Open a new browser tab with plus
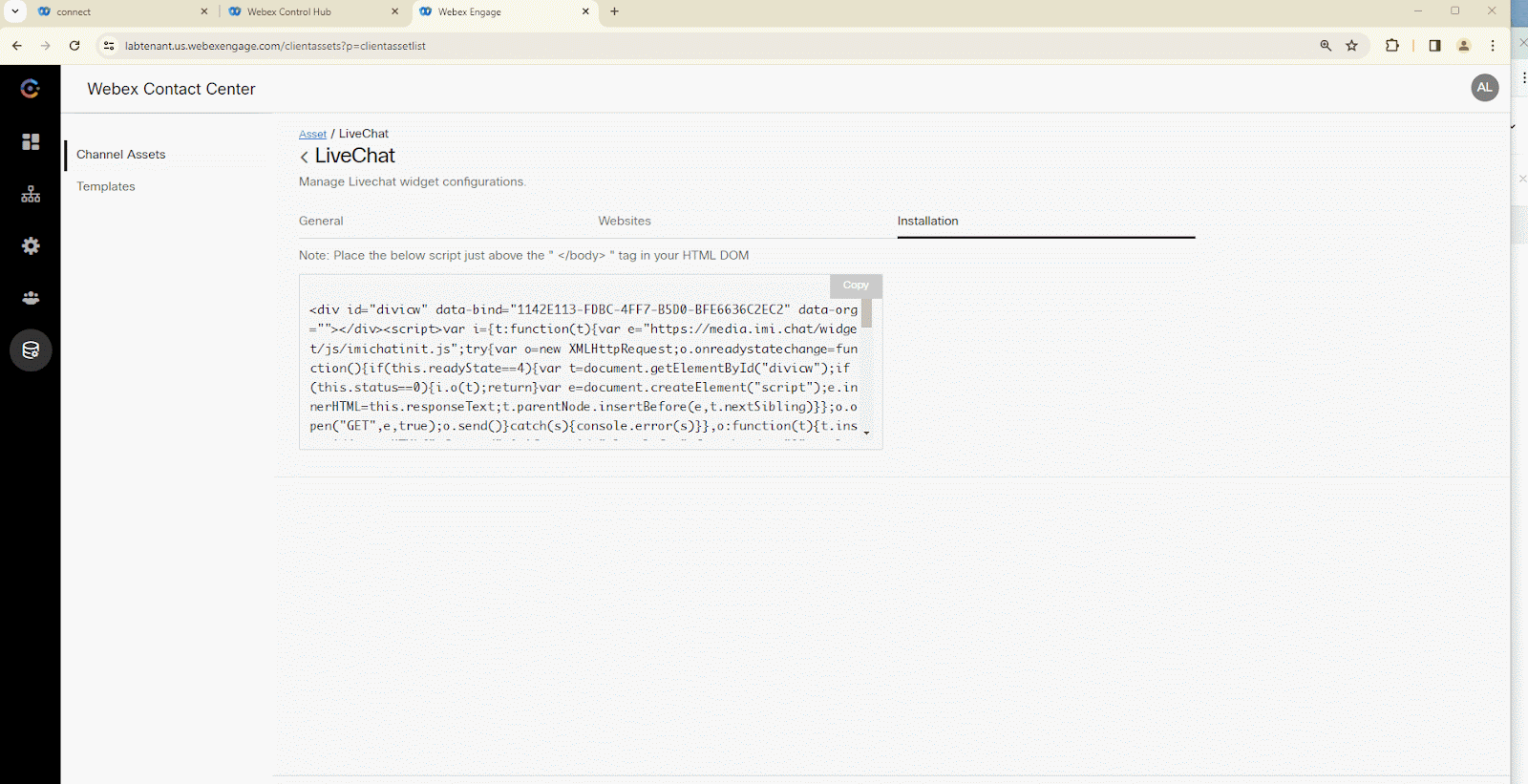 (614, 11)
